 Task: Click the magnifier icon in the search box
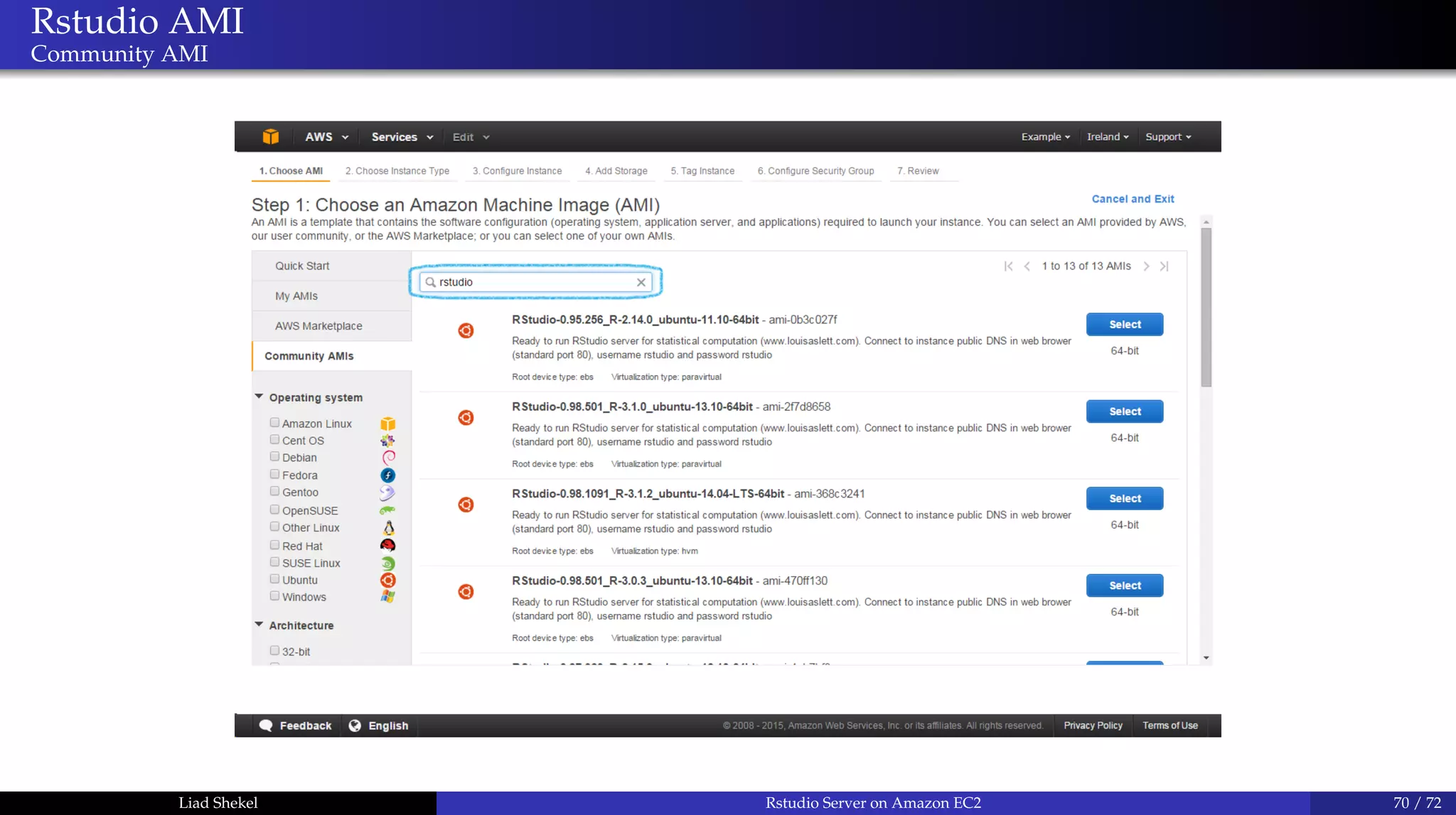[x=430, y=282]
